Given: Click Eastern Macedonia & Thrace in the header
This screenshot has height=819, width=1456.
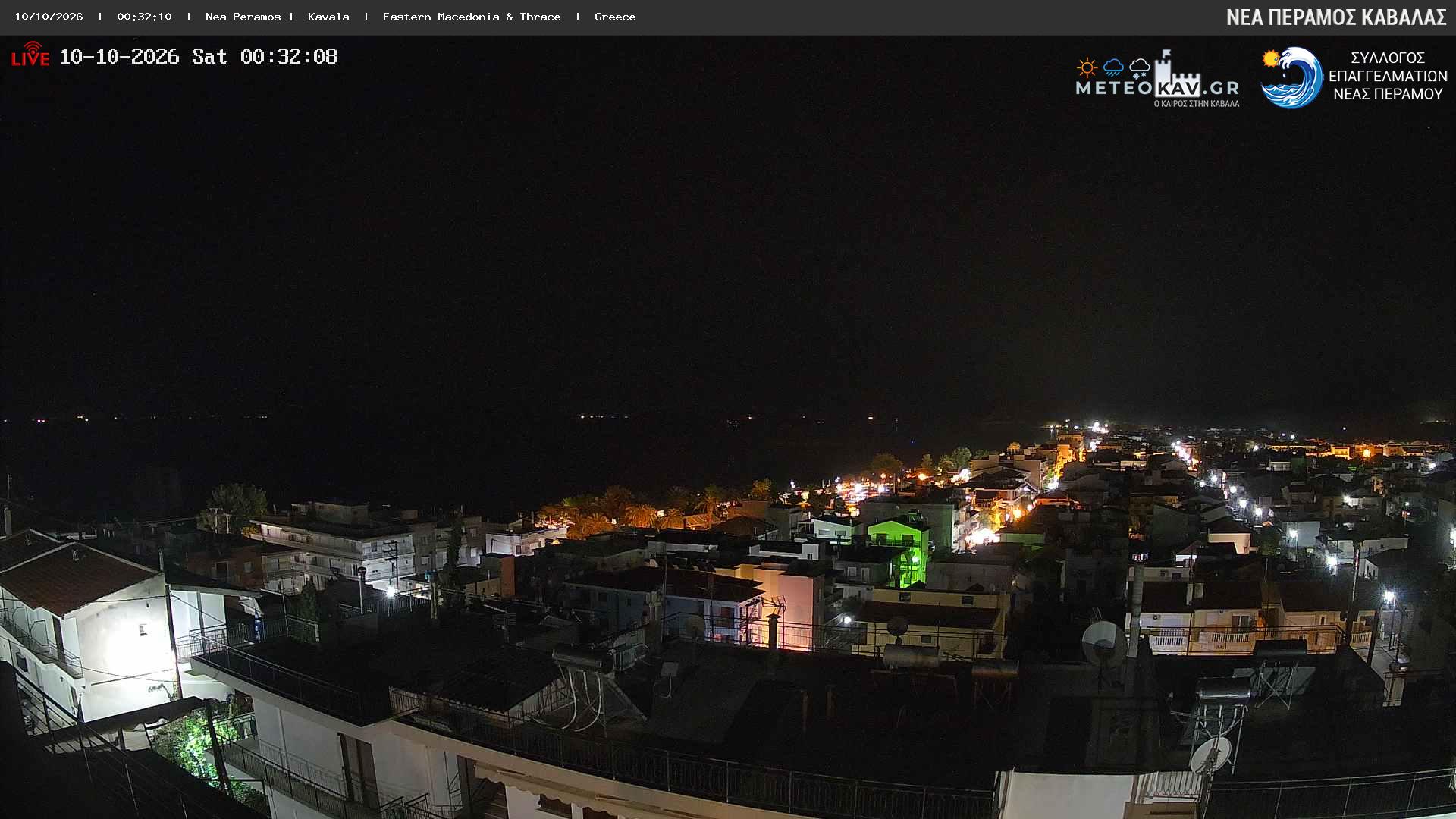Looking at the screenshot, I should point(472,17).
